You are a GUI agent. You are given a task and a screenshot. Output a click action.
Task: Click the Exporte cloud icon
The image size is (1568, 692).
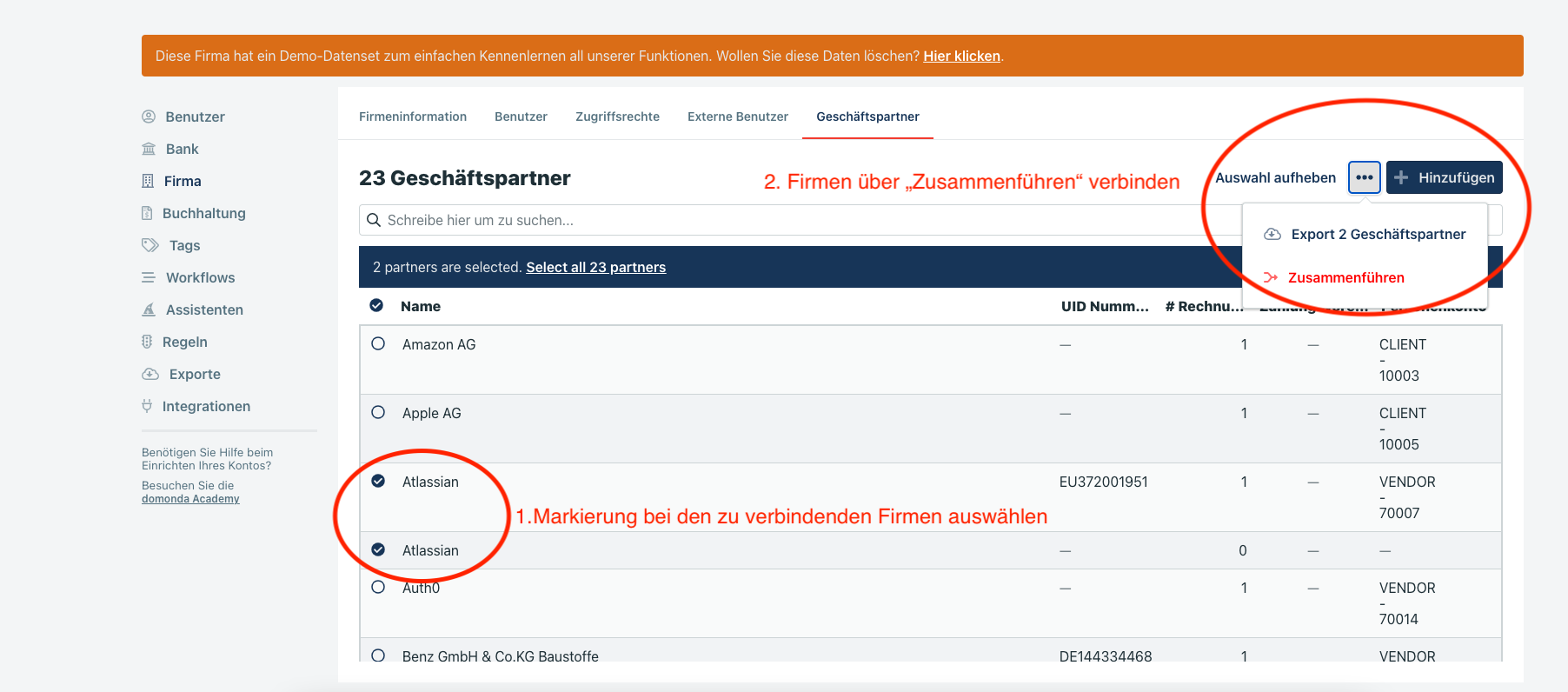[x=150, y=374]
